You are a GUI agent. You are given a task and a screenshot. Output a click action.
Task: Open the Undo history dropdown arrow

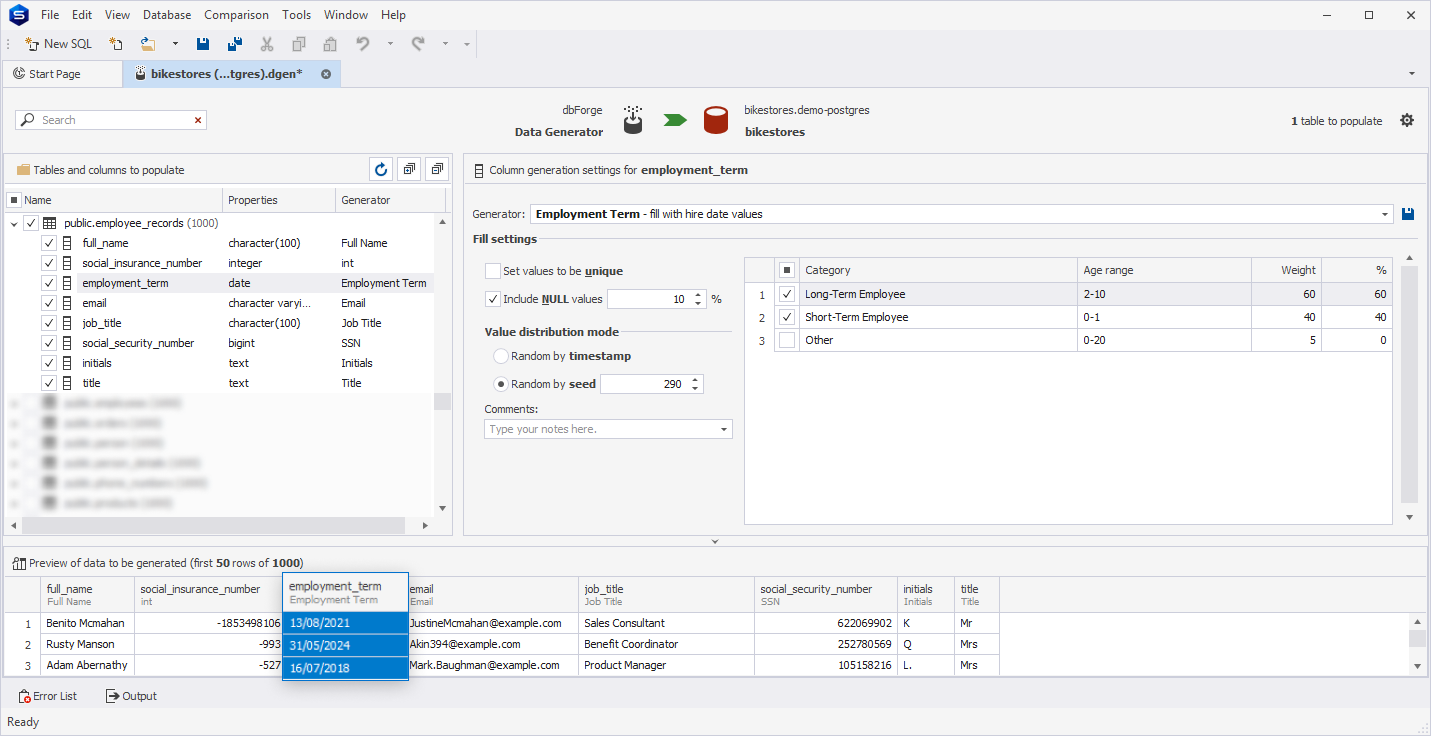coord(390,44)
